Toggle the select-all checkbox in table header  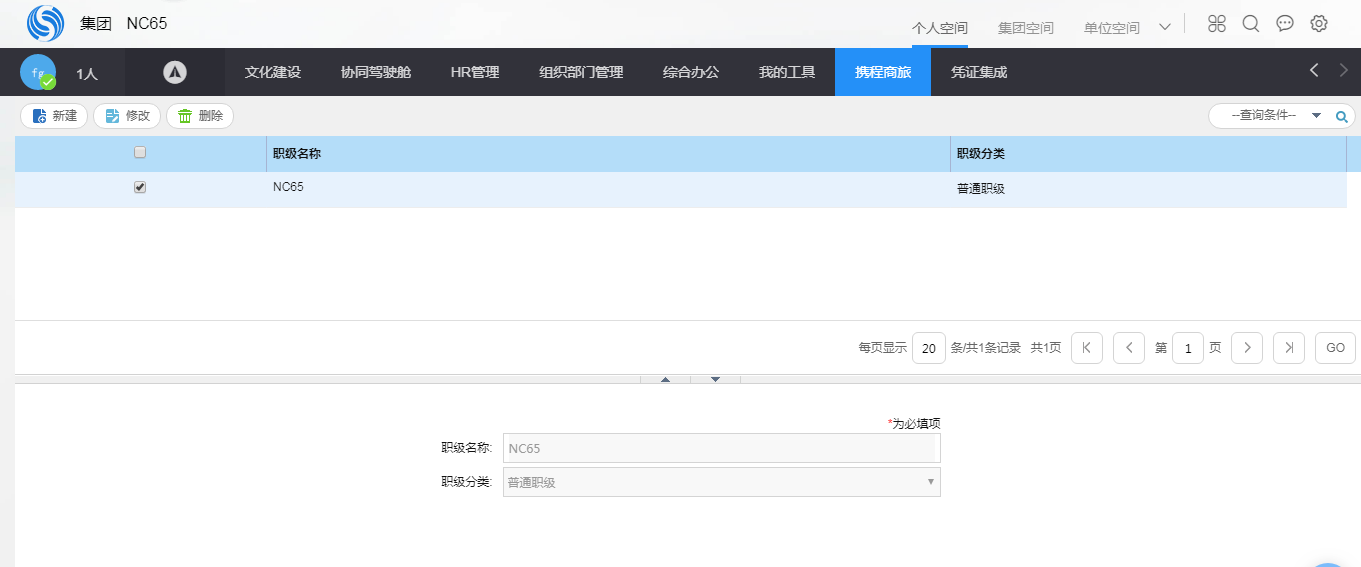140,153
